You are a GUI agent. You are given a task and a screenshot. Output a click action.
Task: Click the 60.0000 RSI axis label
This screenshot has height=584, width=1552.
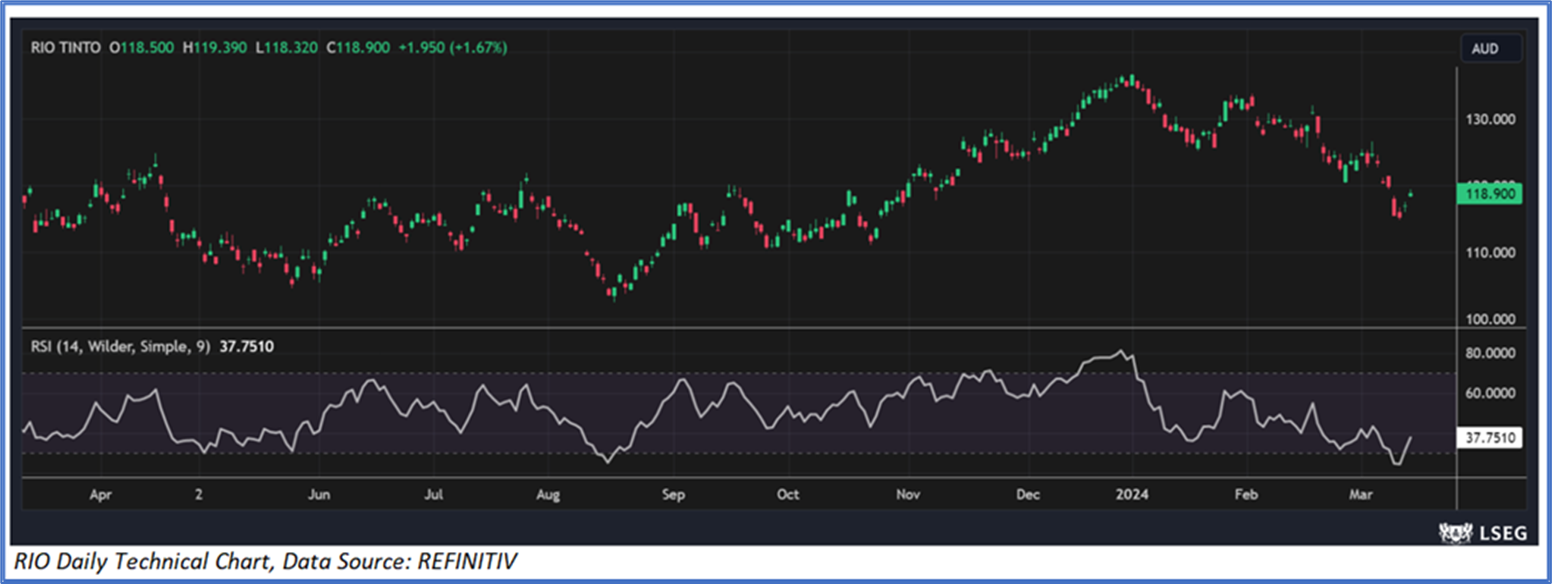[1490, 393]
